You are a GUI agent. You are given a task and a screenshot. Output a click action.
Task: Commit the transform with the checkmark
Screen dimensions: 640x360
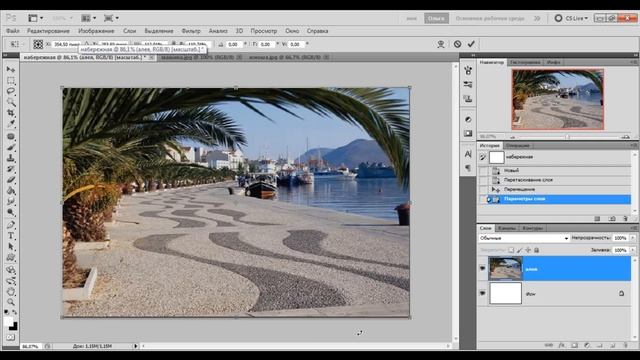[x=471, y=44]
